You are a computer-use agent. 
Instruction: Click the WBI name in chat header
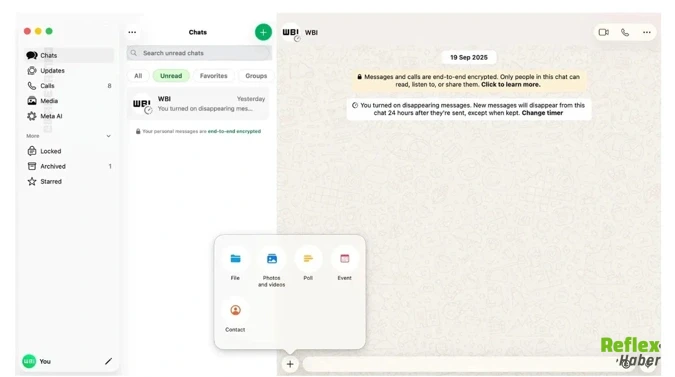(x=311, y=33)
